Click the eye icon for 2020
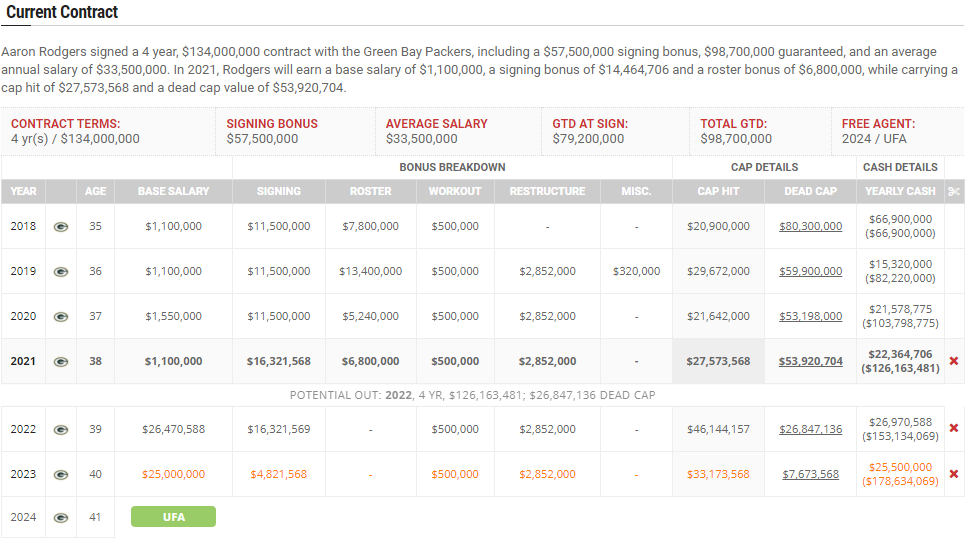967x539 pixels. pos(61,317)
